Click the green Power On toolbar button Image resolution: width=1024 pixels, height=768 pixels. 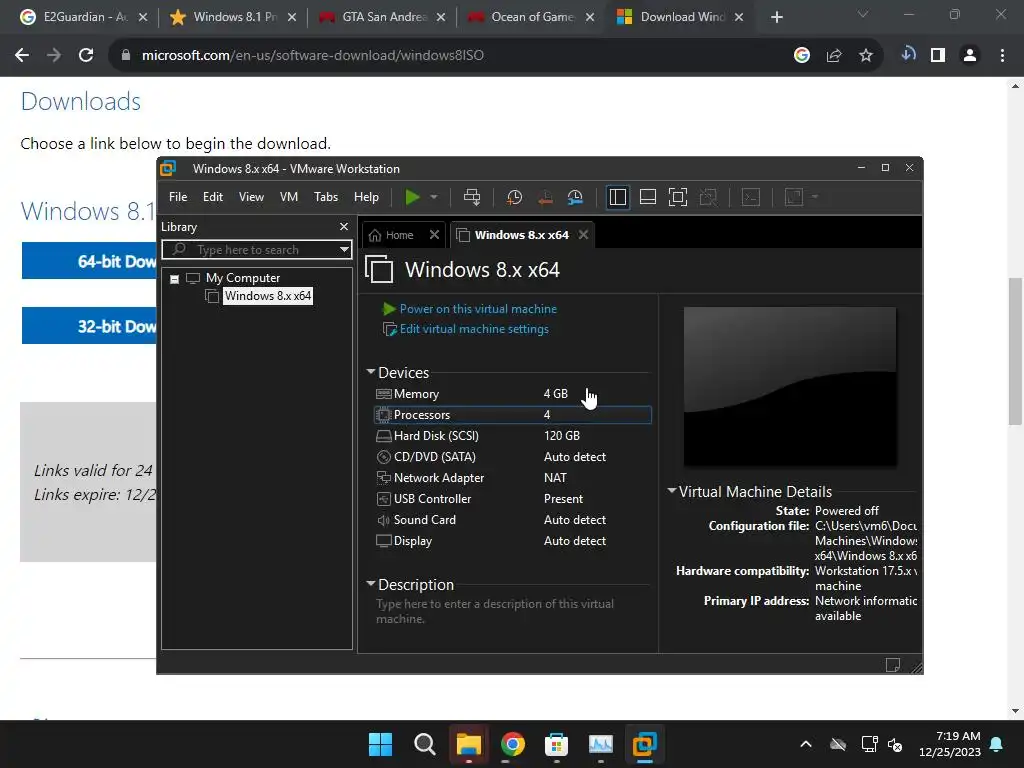point(412,197)
